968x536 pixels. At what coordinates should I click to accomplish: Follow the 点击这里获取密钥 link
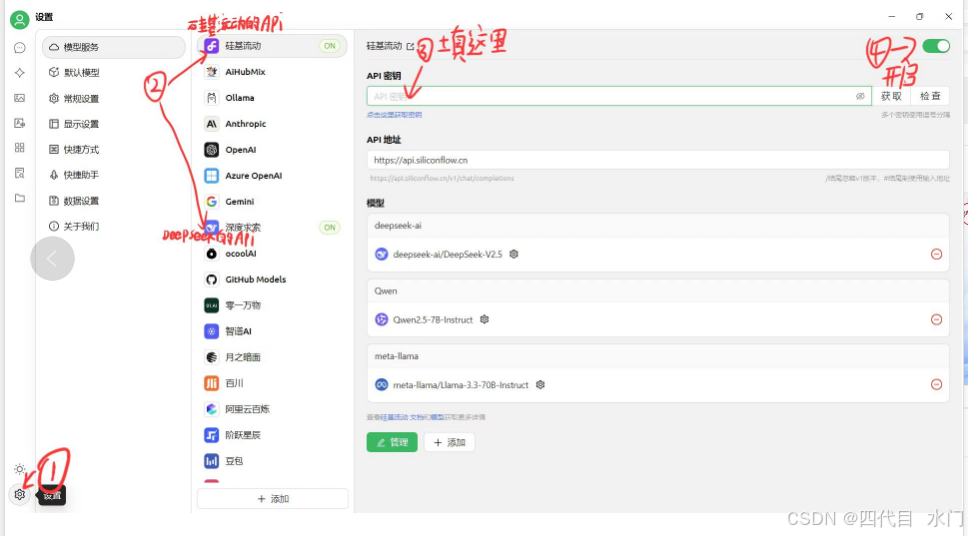[394, 115]
